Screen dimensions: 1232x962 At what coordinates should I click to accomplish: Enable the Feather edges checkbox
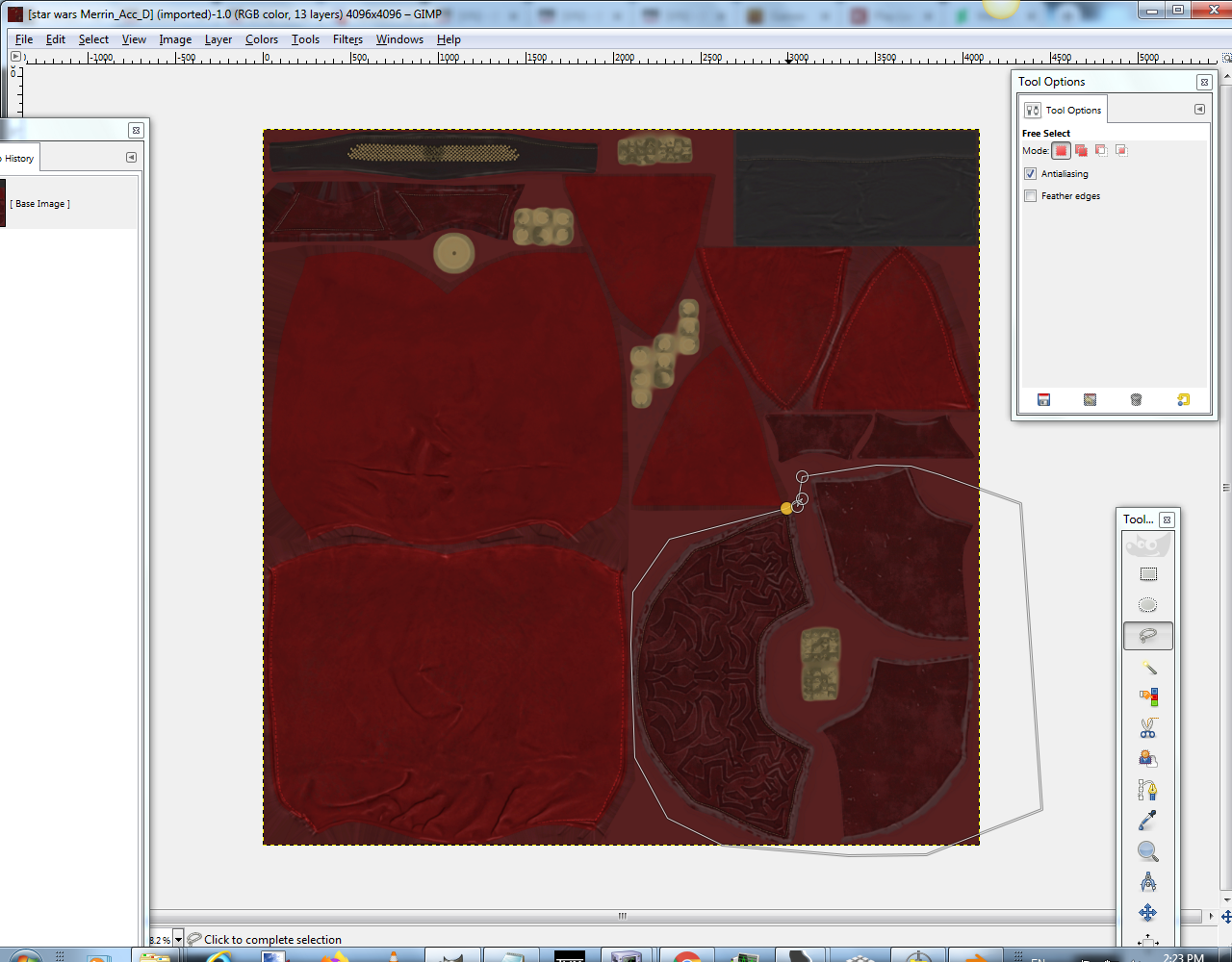[x=1031, y=196]
